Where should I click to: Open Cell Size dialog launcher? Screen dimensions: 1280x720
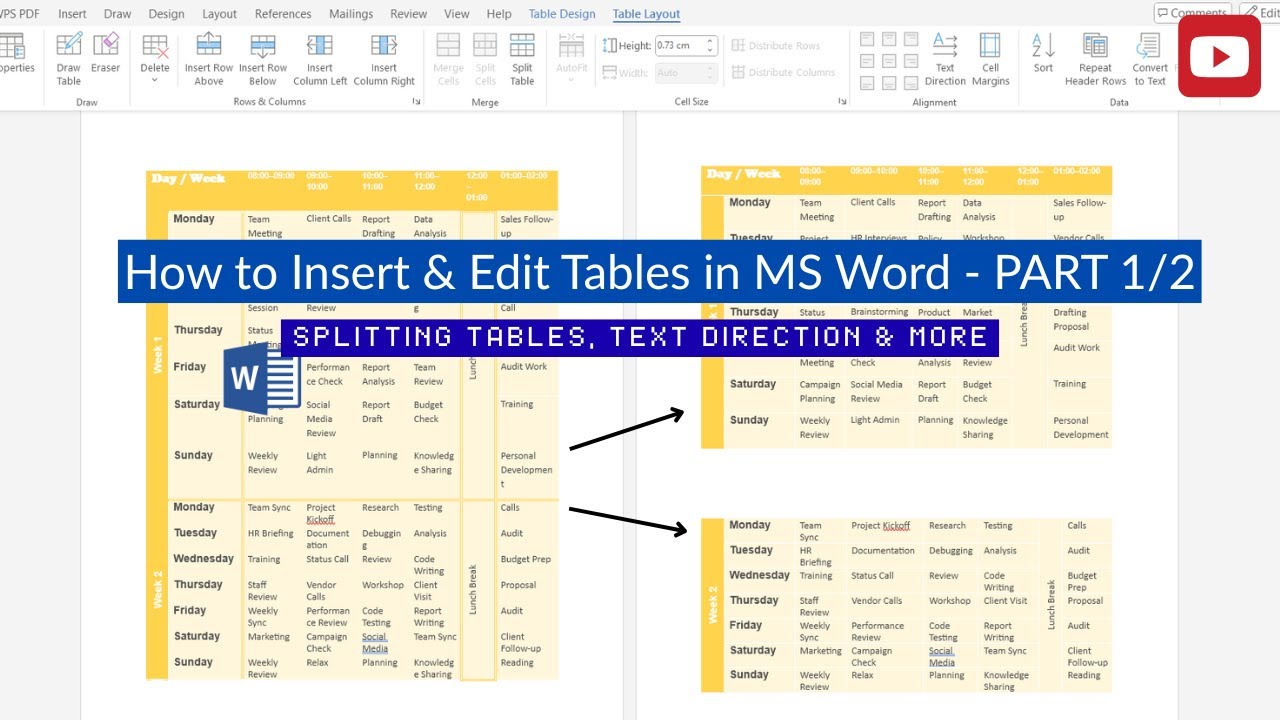tap(842, 102)
